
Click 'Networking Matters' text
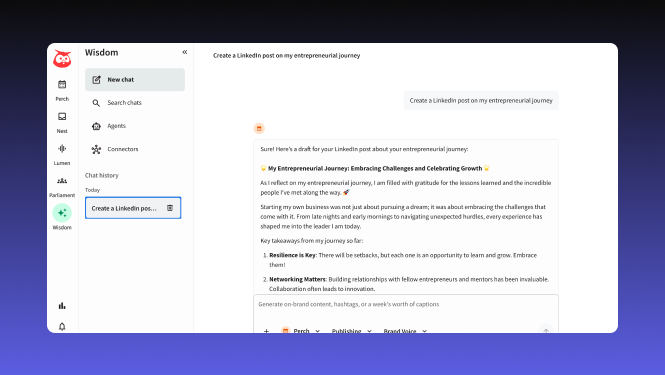[x=298, y=280]
